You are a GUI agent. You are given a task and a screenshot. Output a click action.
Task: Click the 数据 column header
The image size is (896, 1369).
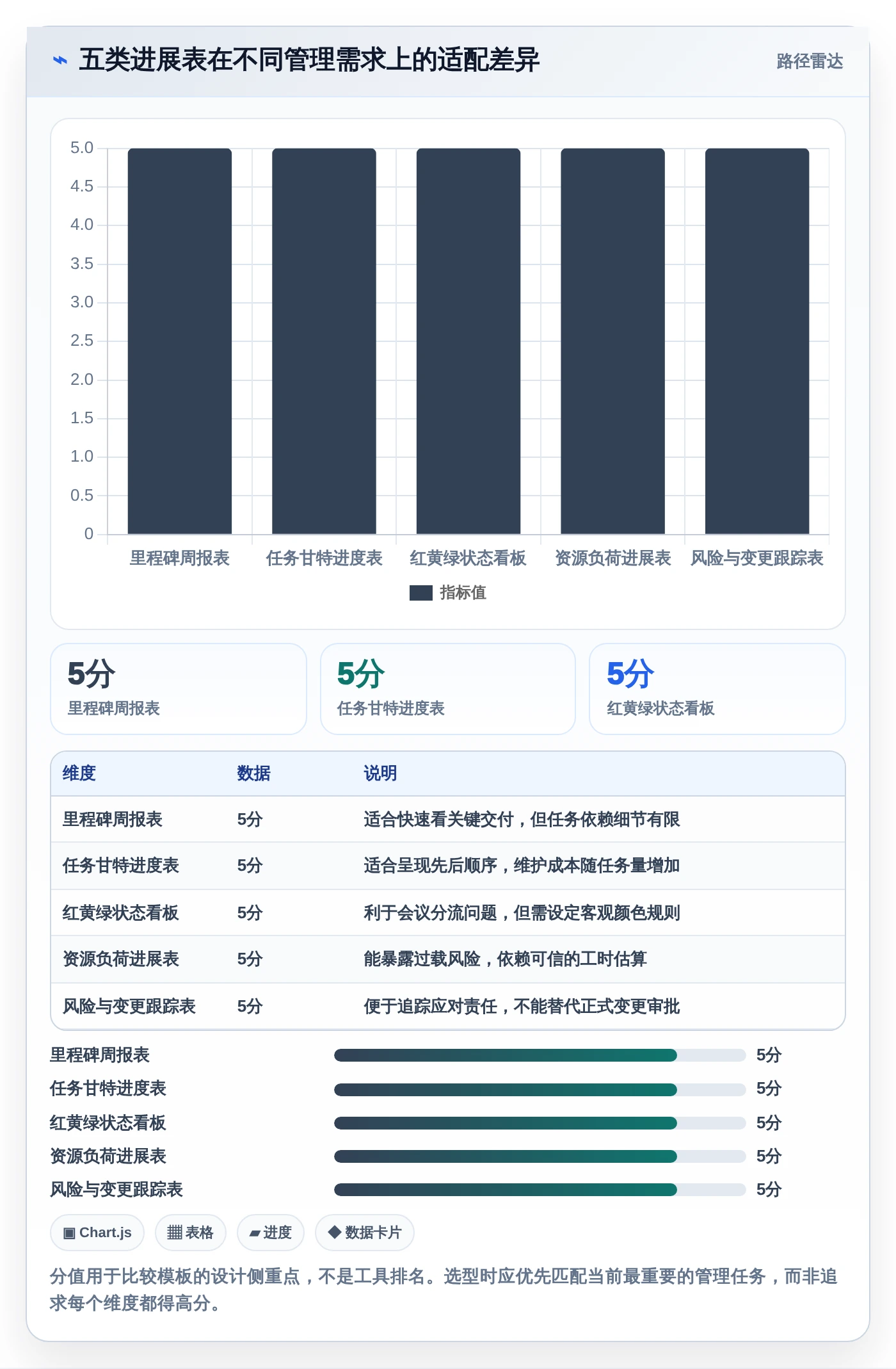coord(253,774)
